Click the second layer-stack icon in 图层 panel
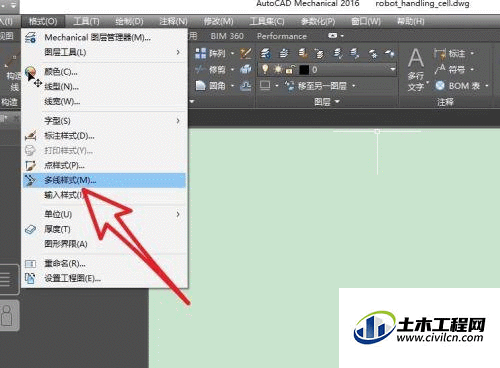Screen dimensions: 500x368 (x=284, y=53)
